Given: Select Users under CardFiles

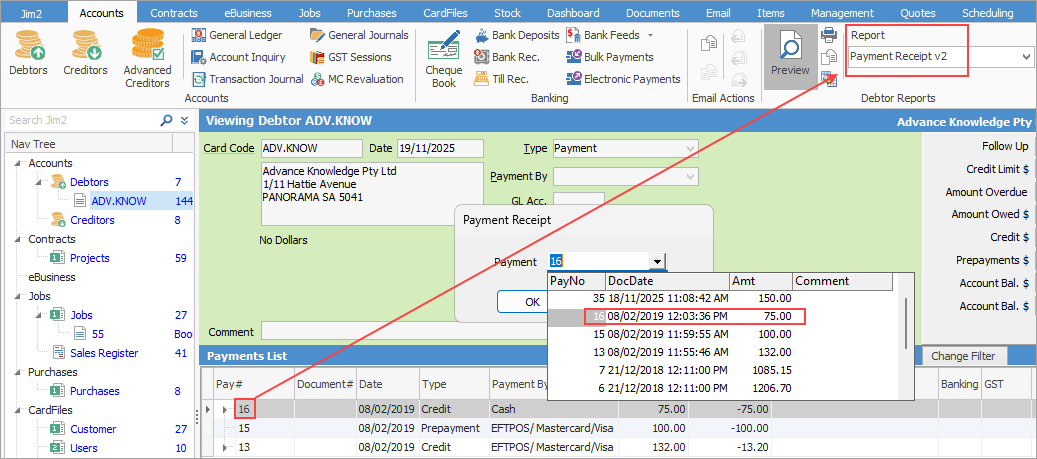Looking at the screenshot, I should 84,448.
